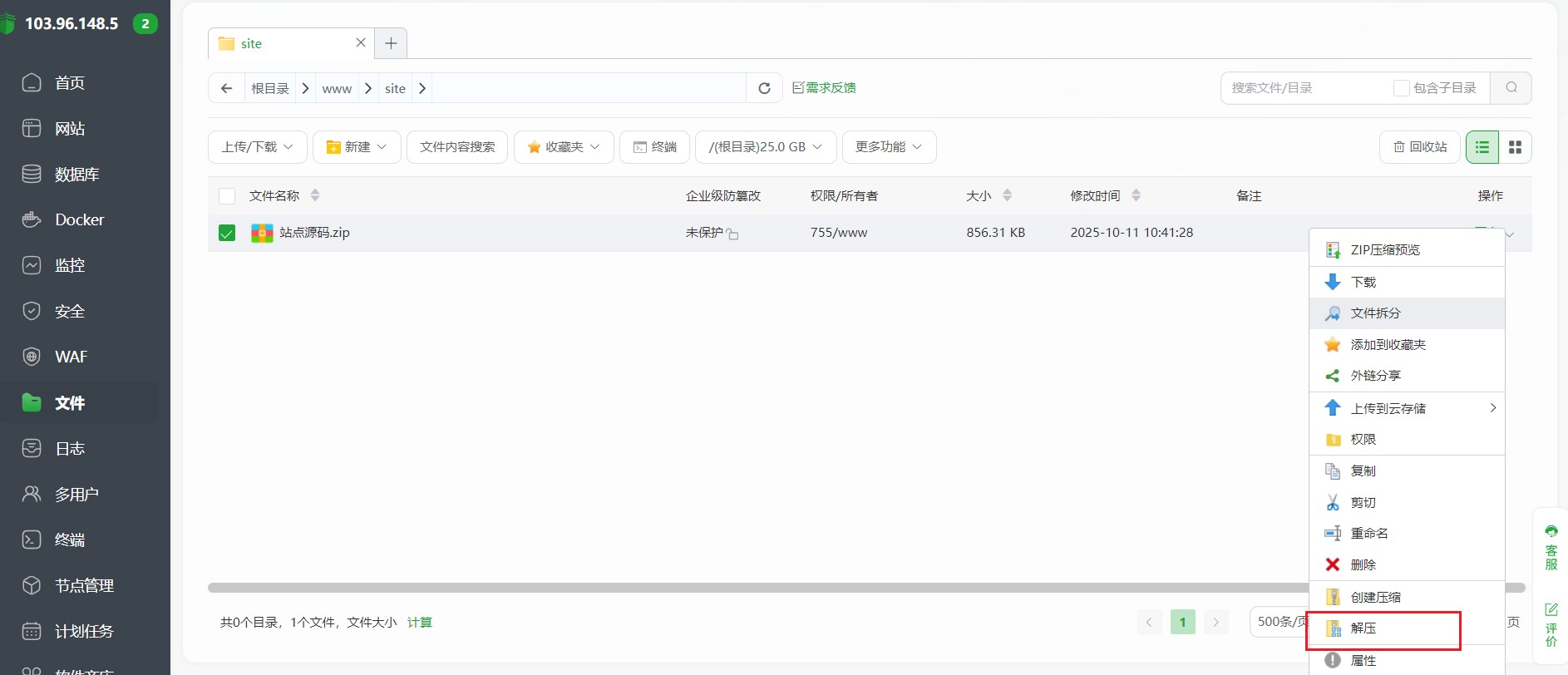Screen dimensions: 1568x675
Task: Select 解压 from the context menu
Action: [1363, 628]
